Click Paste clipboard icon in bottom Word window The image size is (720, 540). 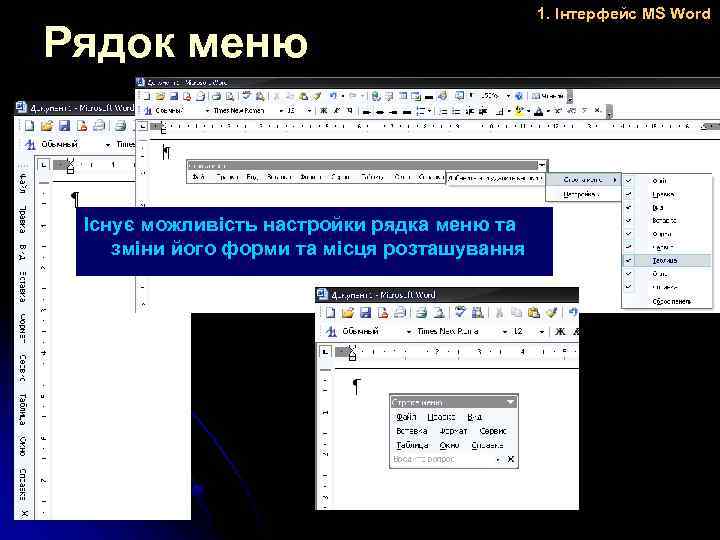(534, 313)
